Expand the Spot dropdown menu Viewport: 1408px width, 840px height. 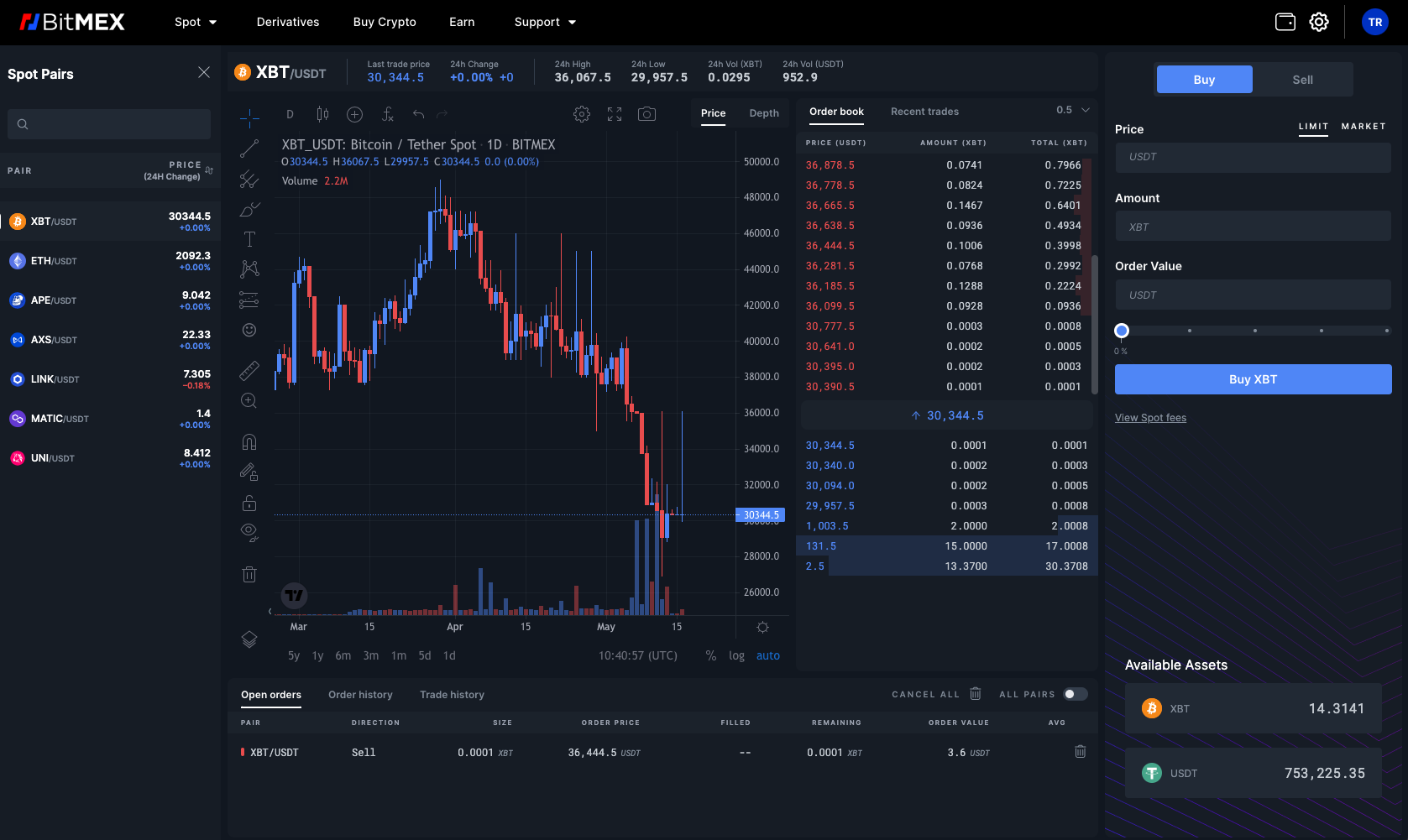click(x=196, y=22)
